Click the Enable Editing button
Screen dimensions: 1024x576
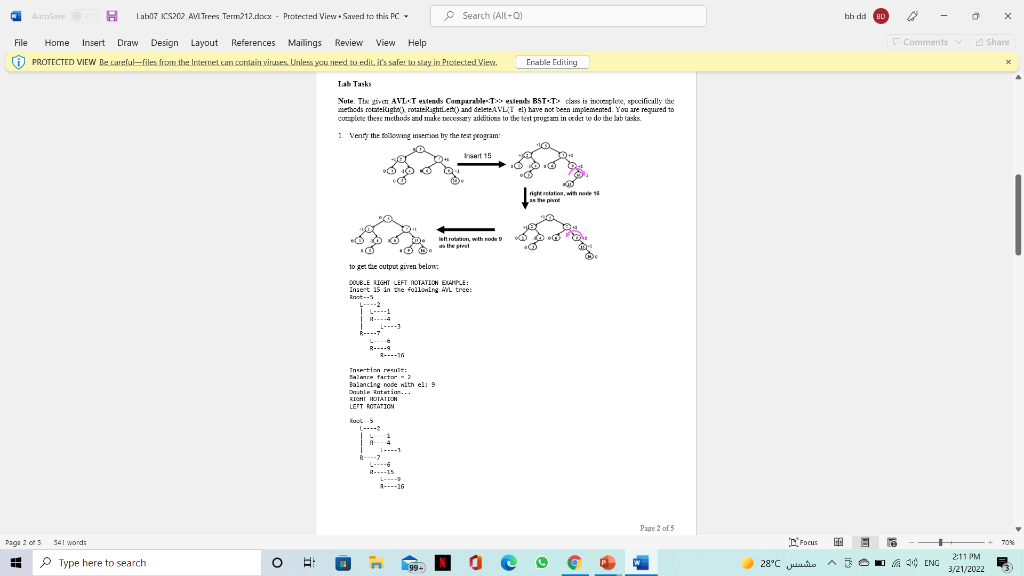click(x=552, y=61)
